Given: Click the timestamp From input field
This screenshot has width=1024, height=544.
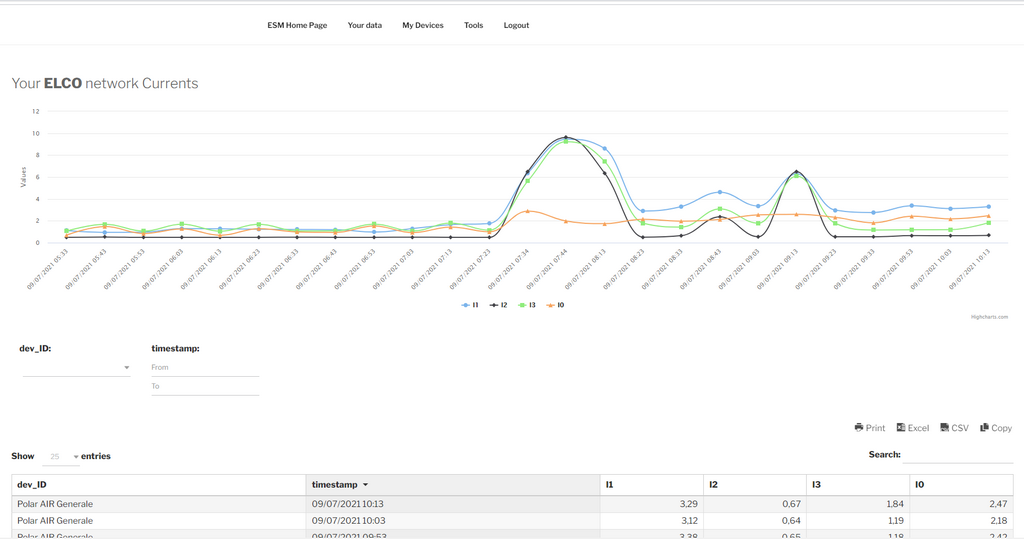Looking at the screenshot, I should click(204, 368).
